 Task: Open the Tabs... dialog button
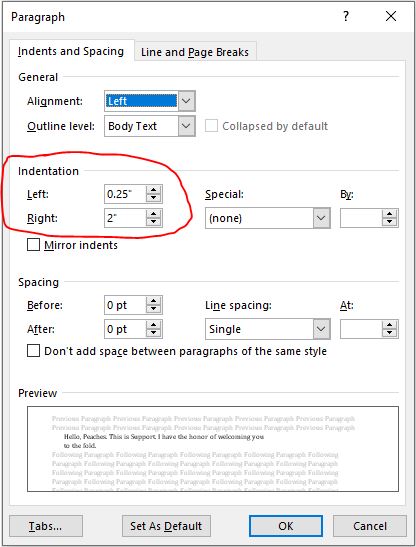46,526
